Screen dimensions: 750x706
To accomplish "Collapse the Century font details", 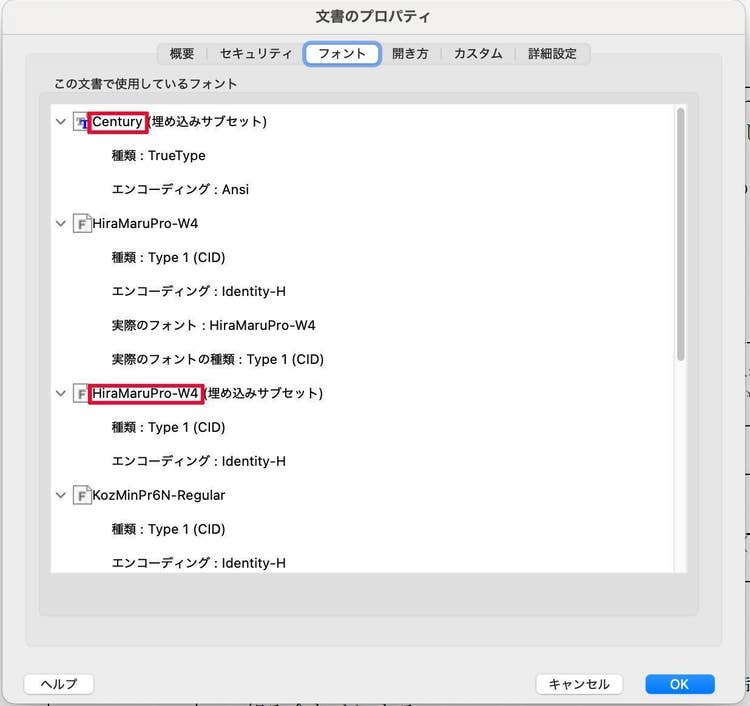I will (x=61, y=122).
